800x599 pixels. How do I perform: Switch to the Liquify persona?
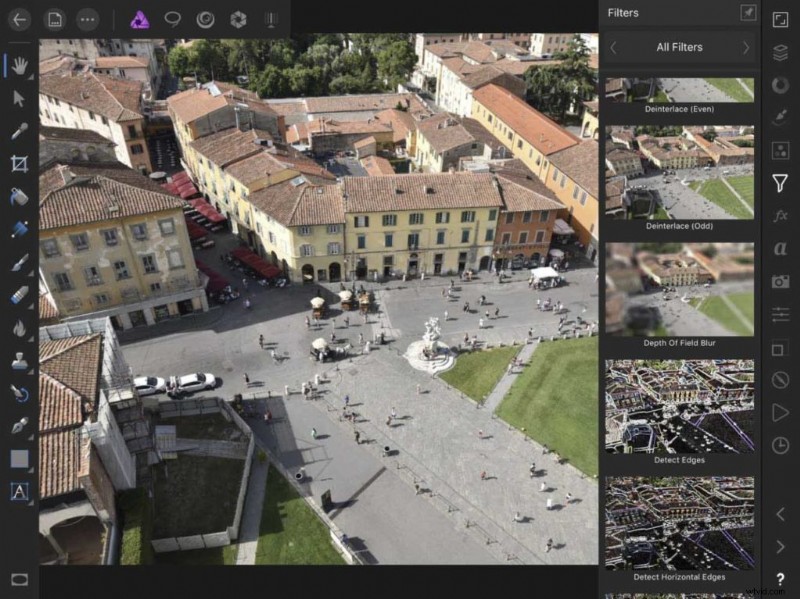click(205, 19)
